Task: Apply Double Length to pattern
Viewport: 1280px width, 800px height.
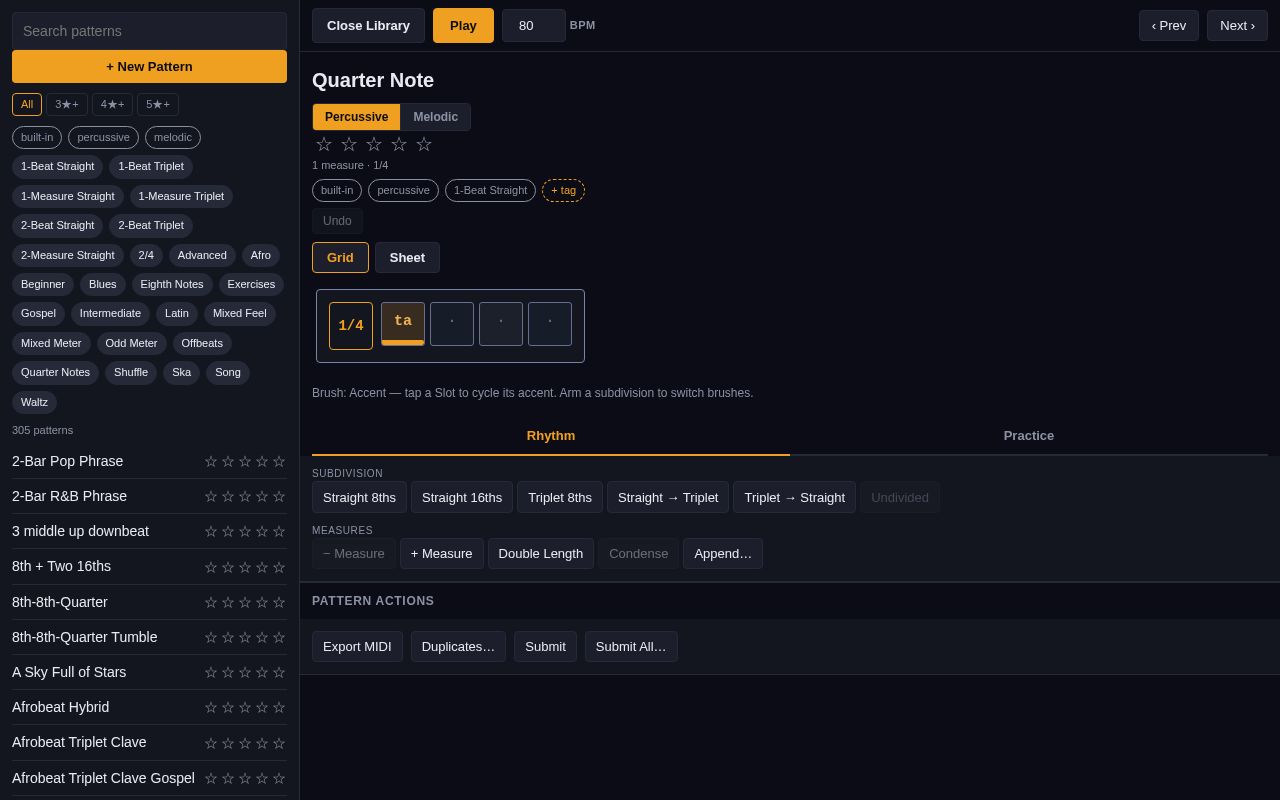Action: 541,553
